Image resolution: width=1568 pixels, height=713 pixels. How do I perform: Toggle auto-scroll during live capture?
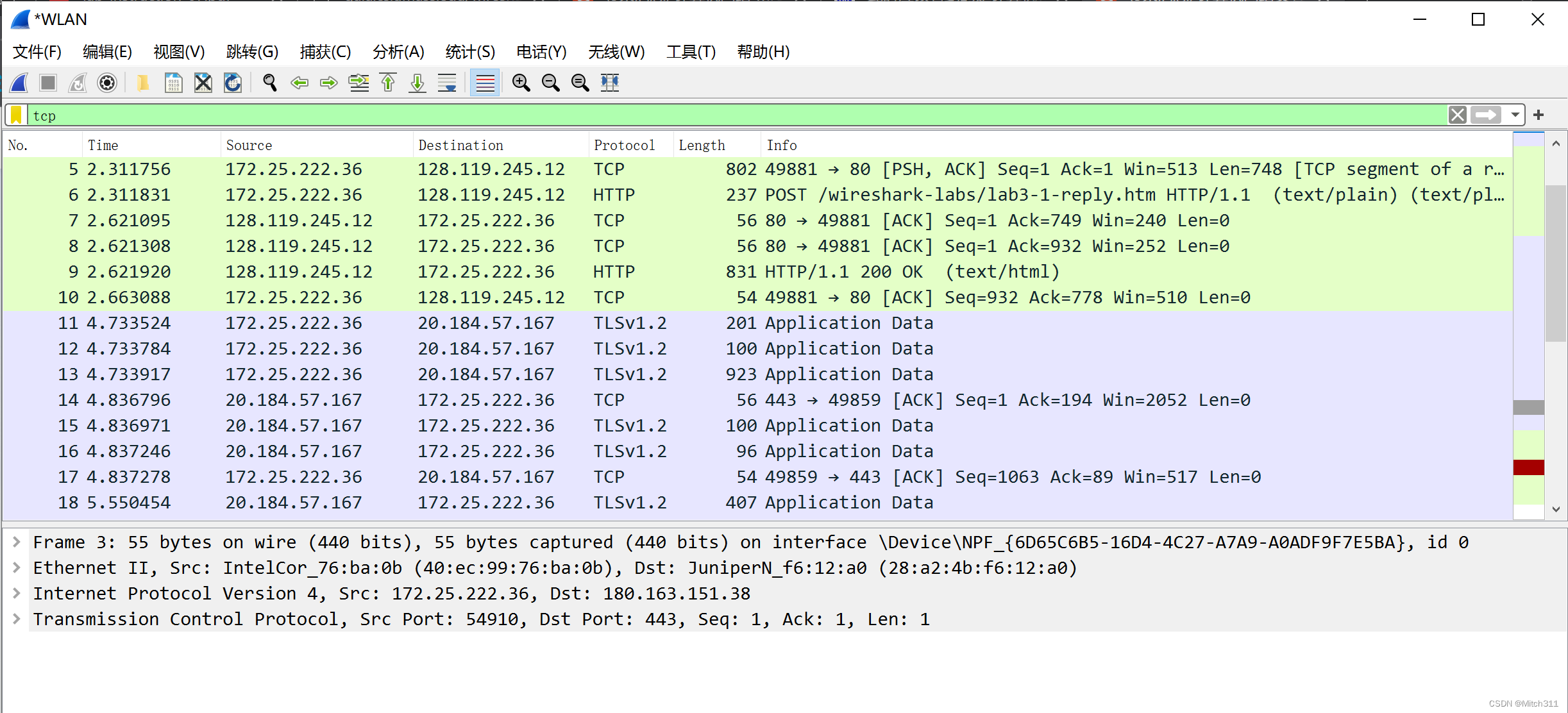coord(447,83)
